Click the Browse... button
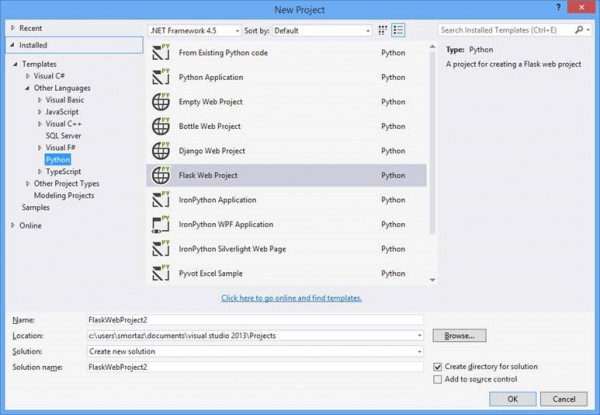Image resolution: width=600 pixels, height=415 pixels. 460,335
